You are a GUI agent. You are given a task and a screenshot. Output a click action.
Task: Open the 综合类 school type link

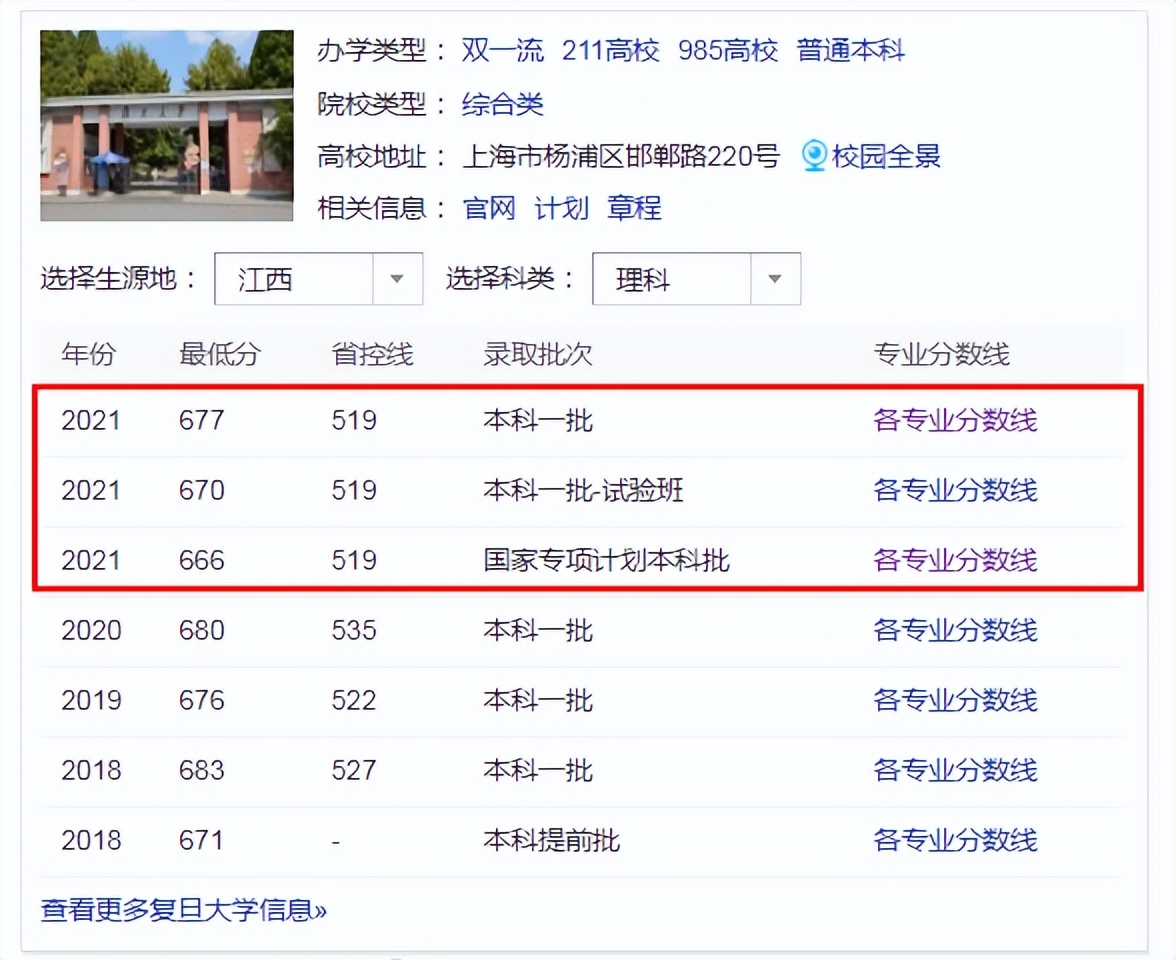[503, 104]
